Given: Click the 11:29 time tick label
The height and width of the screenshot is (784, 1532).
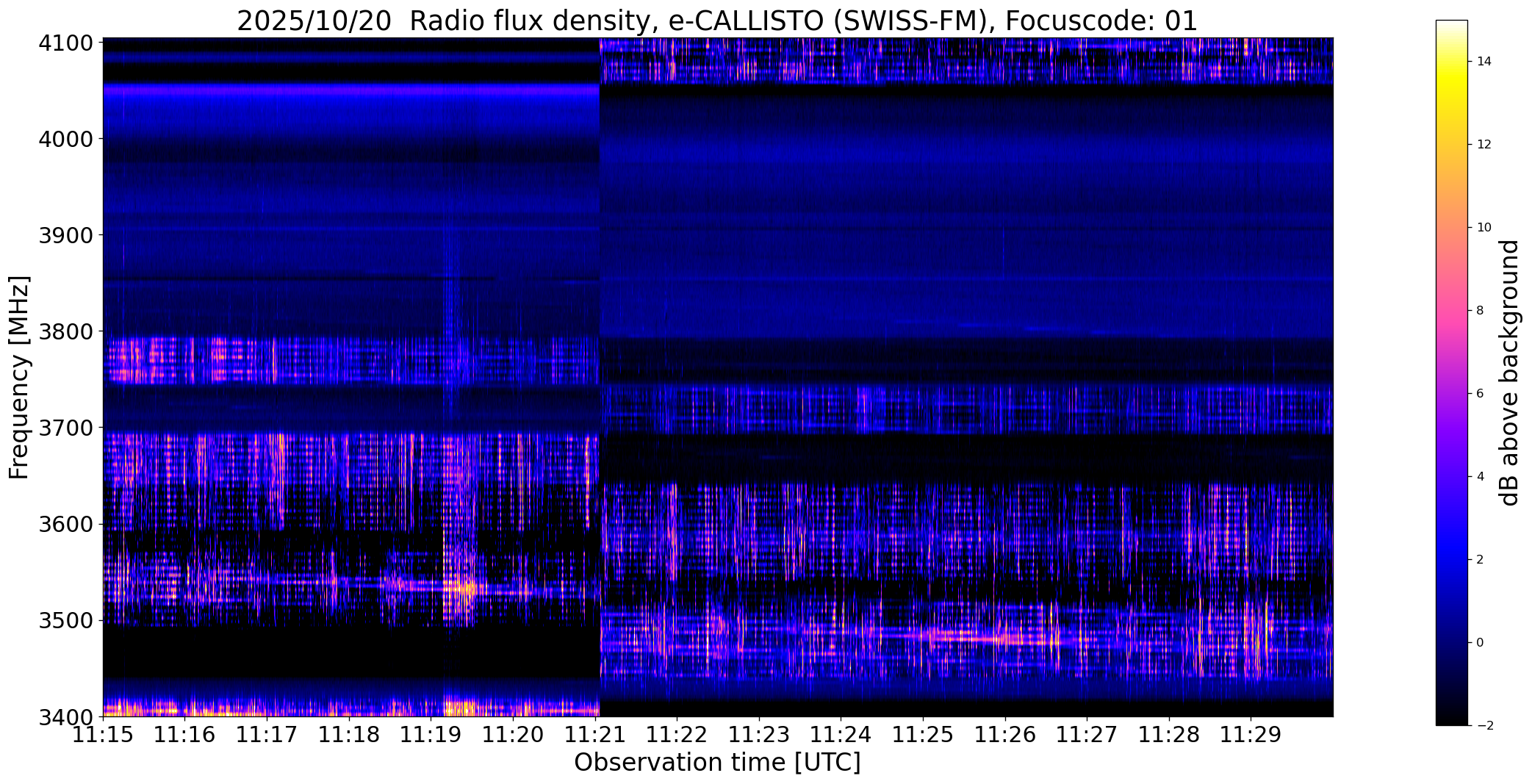Looking at the screenshot, I should click(x=1251, y=734).
